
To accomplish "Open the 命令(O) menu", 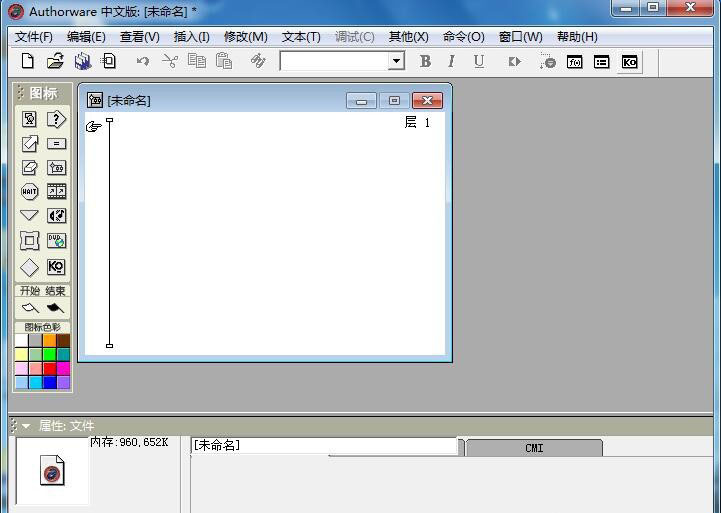I will (464, 37).
